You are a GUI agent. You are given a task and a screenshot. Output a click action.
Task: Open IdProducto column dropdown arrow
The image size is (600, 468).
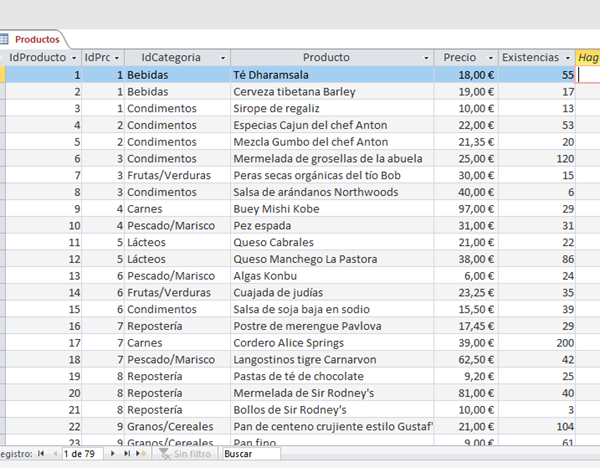click(x=74, y=58)
